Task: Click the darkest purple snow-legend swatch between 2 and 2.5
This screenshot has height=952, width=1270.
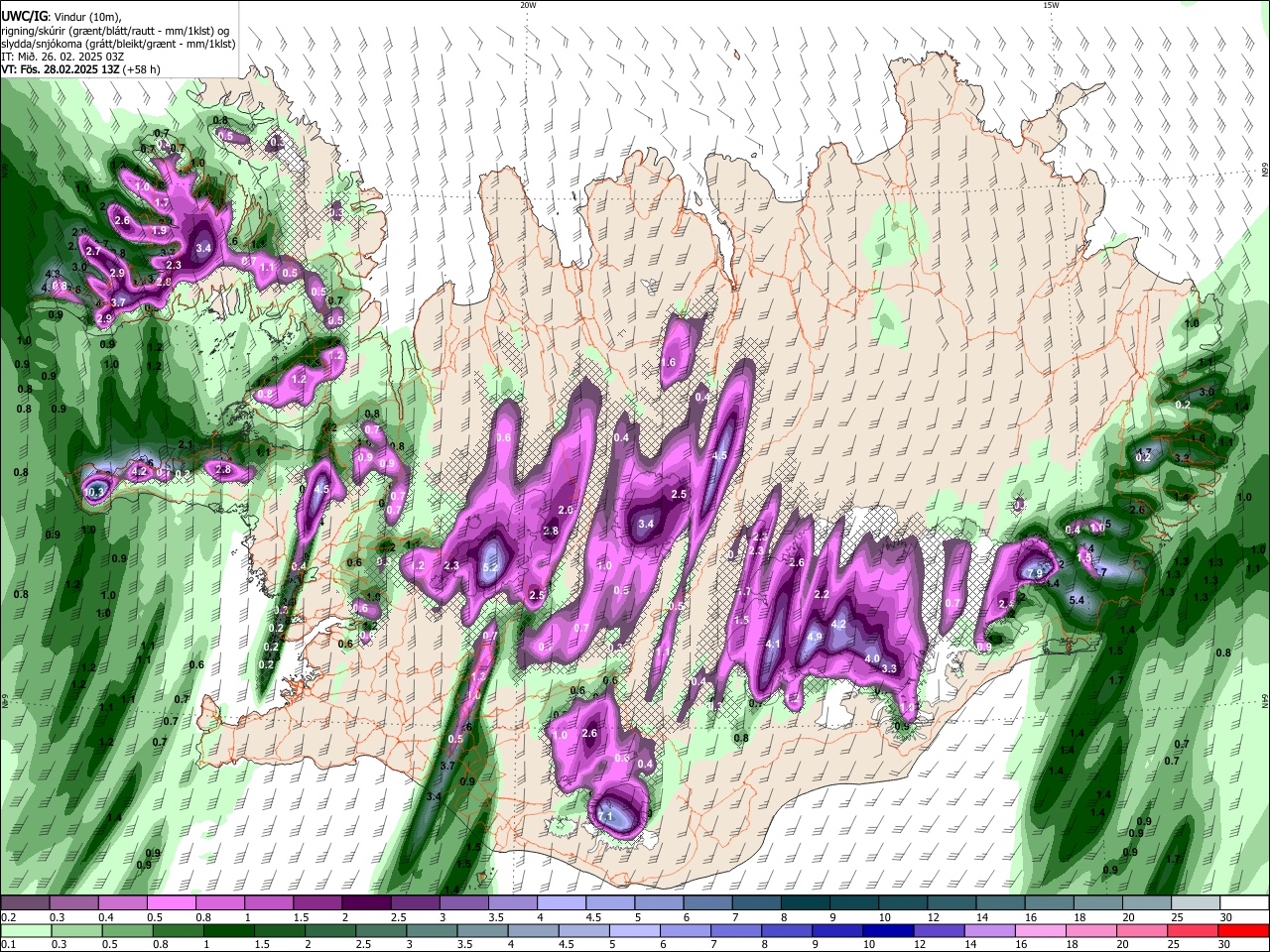Action: tap(366, 902)
